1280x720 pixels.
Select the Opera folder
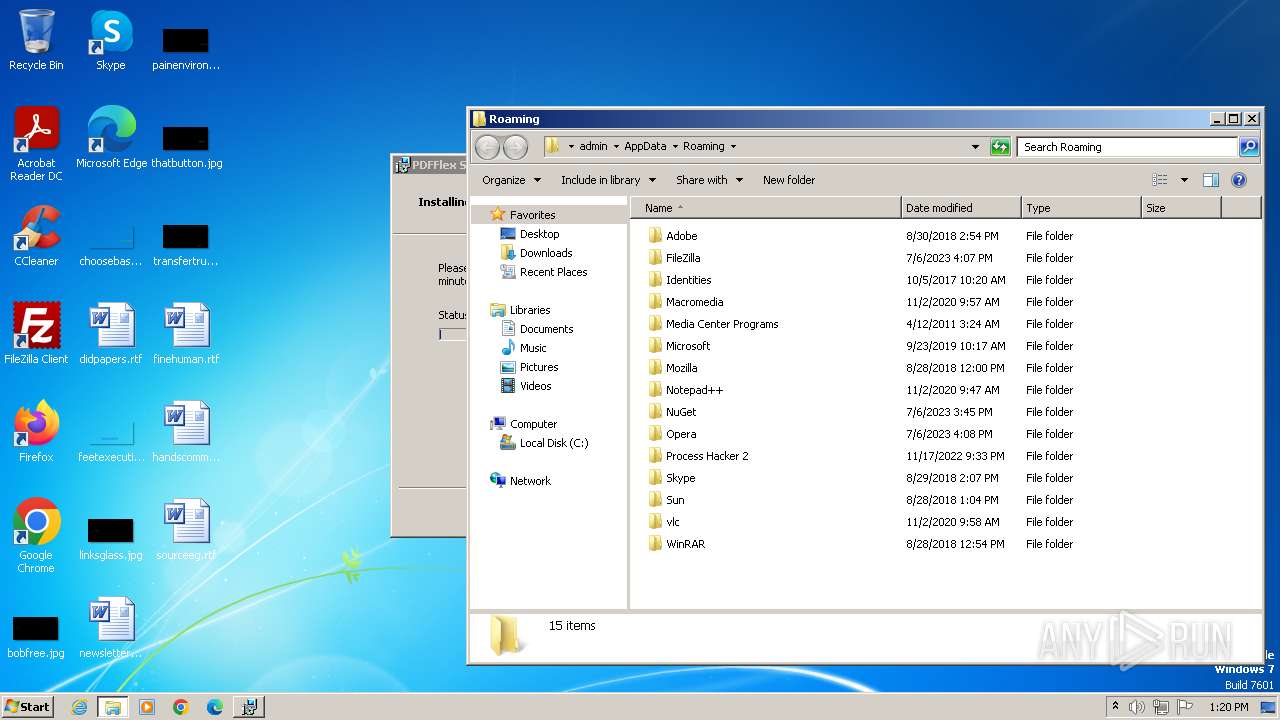tap(681, 434)
